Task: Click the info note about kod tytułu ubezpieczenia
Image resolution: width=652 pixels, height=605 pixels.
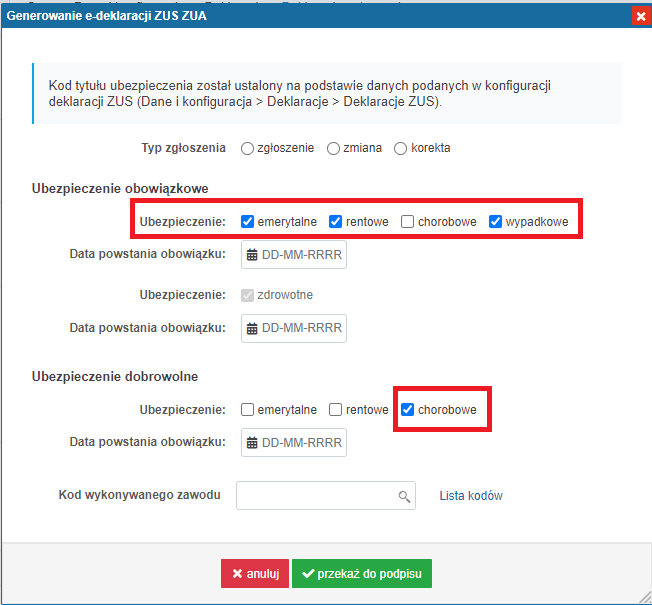Action: [327, 94]
